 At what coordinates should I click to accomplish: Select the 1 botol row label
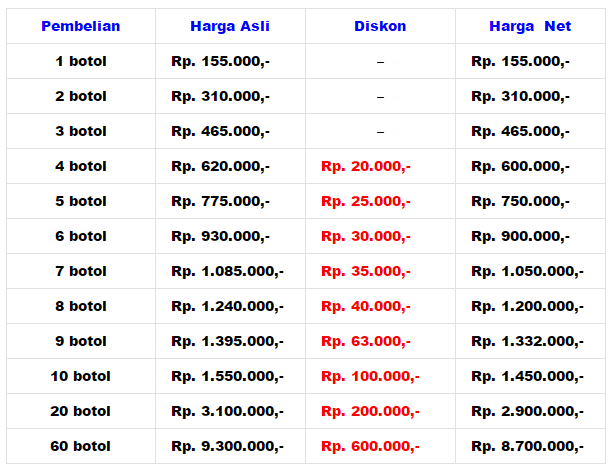point(80,61)
